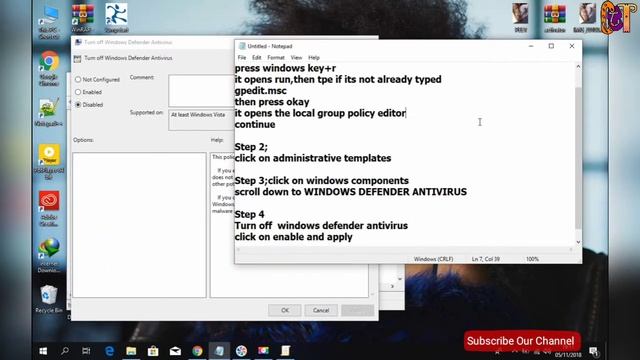Click Notepad vertical scrollbar down arrow
Viewport: 640px width, 360px height.
(x=578, y=242)
